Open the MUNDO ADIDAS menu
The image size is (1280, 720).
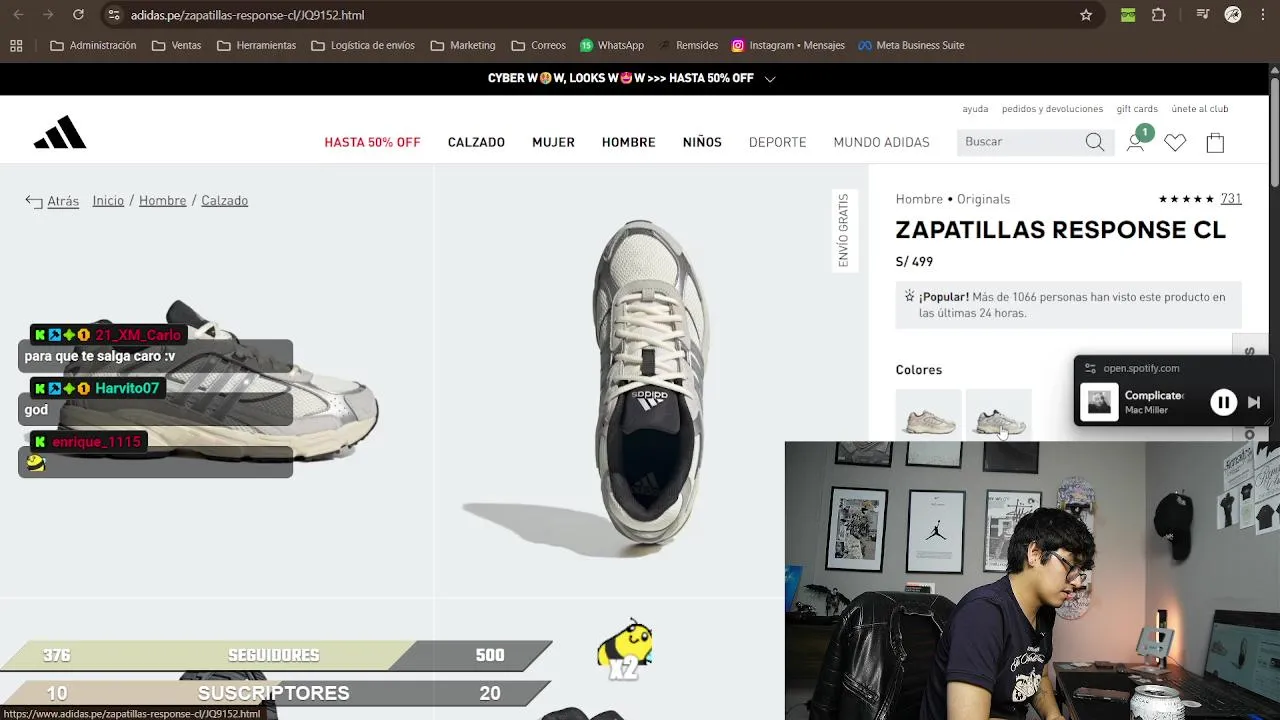coord(881,142)
